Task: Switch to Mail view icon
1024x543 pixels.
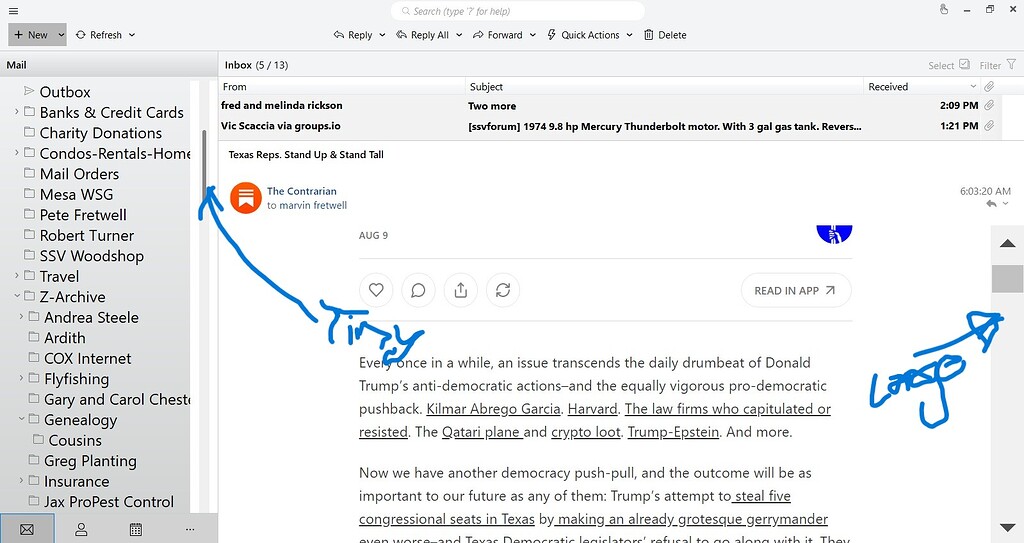Action: pos(27,529)
